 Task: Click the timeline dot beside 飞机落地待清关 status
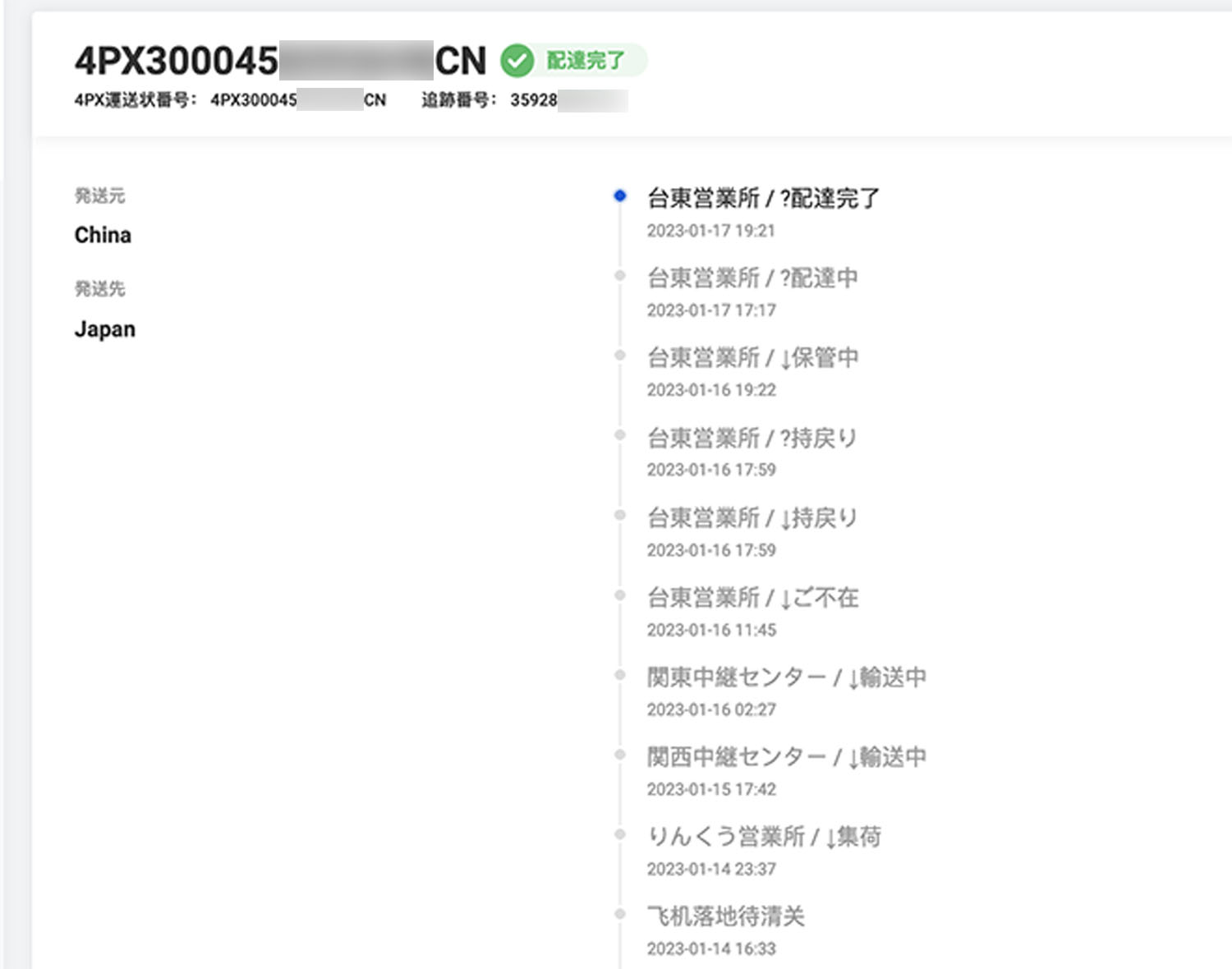click(620, 914)
